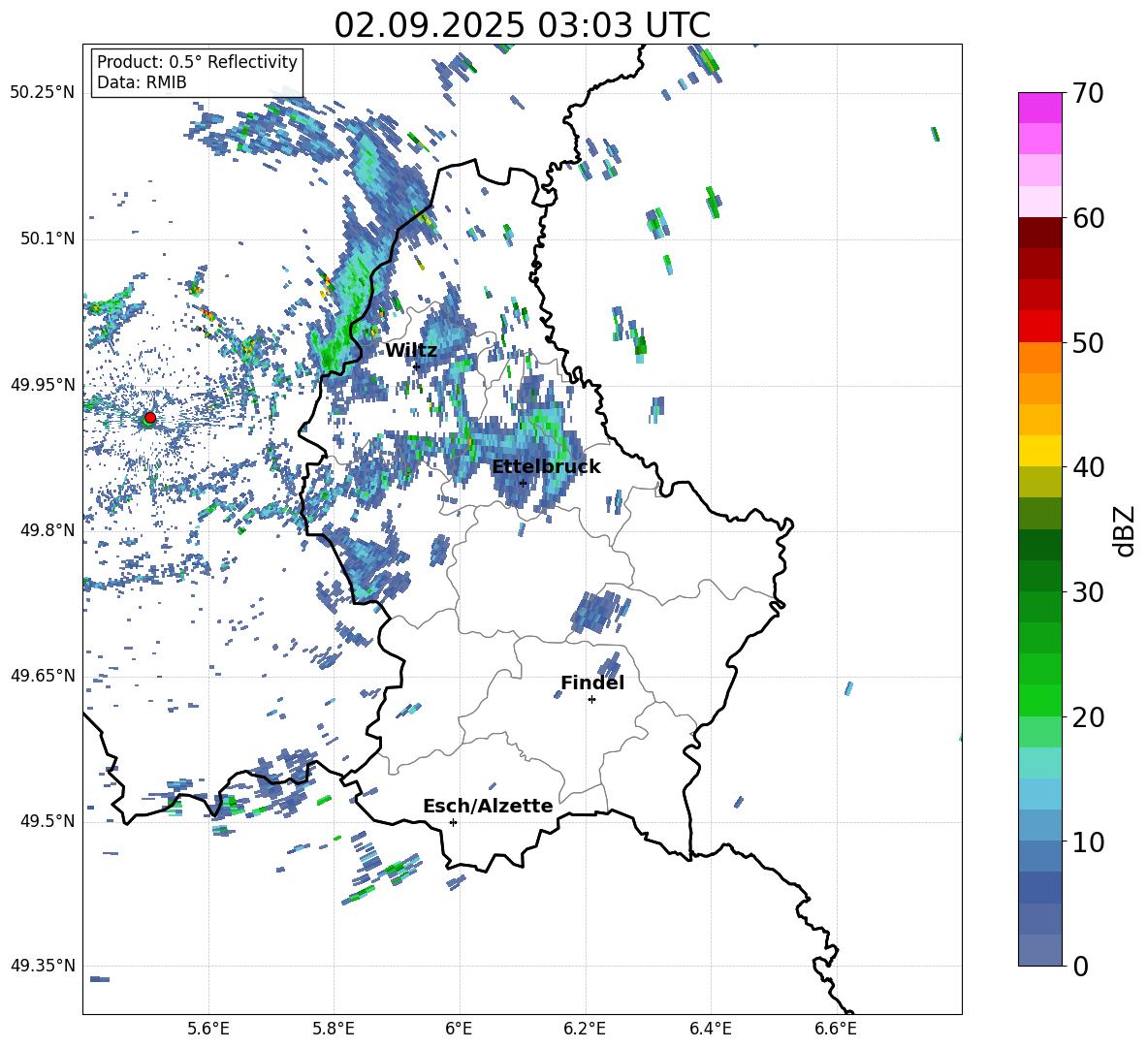This screenshot has width=1148, height=1048.
Task: Click the 70 colorbar tick label
Action: [x=1088, y=93]
